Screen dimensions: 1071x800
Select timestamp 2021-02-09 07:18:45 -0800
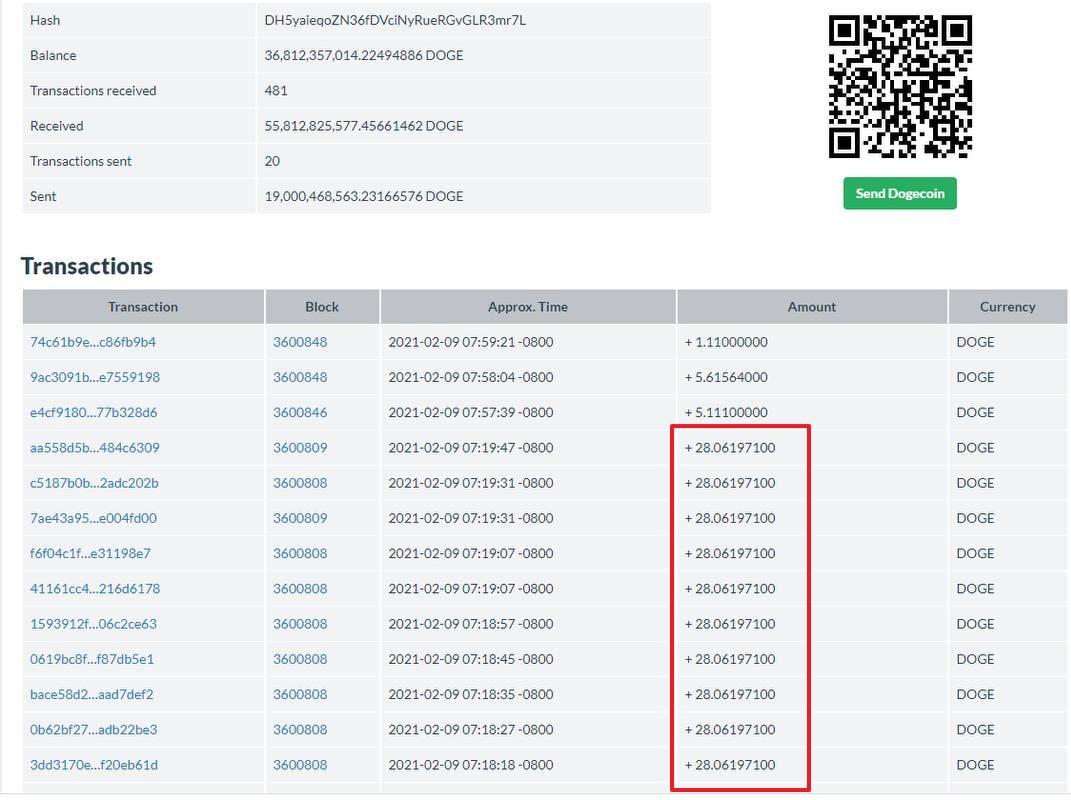pyautogui.click(x=471, y=660)
